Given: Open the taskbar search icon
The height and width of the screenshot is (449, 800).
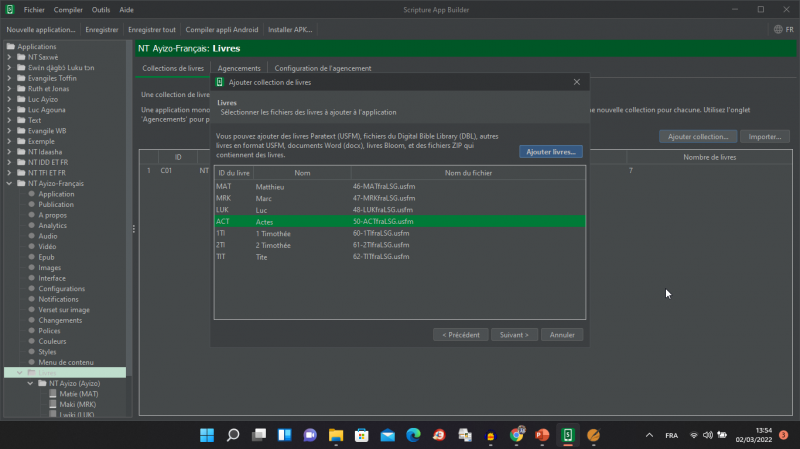Looking at the screenshot, I should point(232,435).
